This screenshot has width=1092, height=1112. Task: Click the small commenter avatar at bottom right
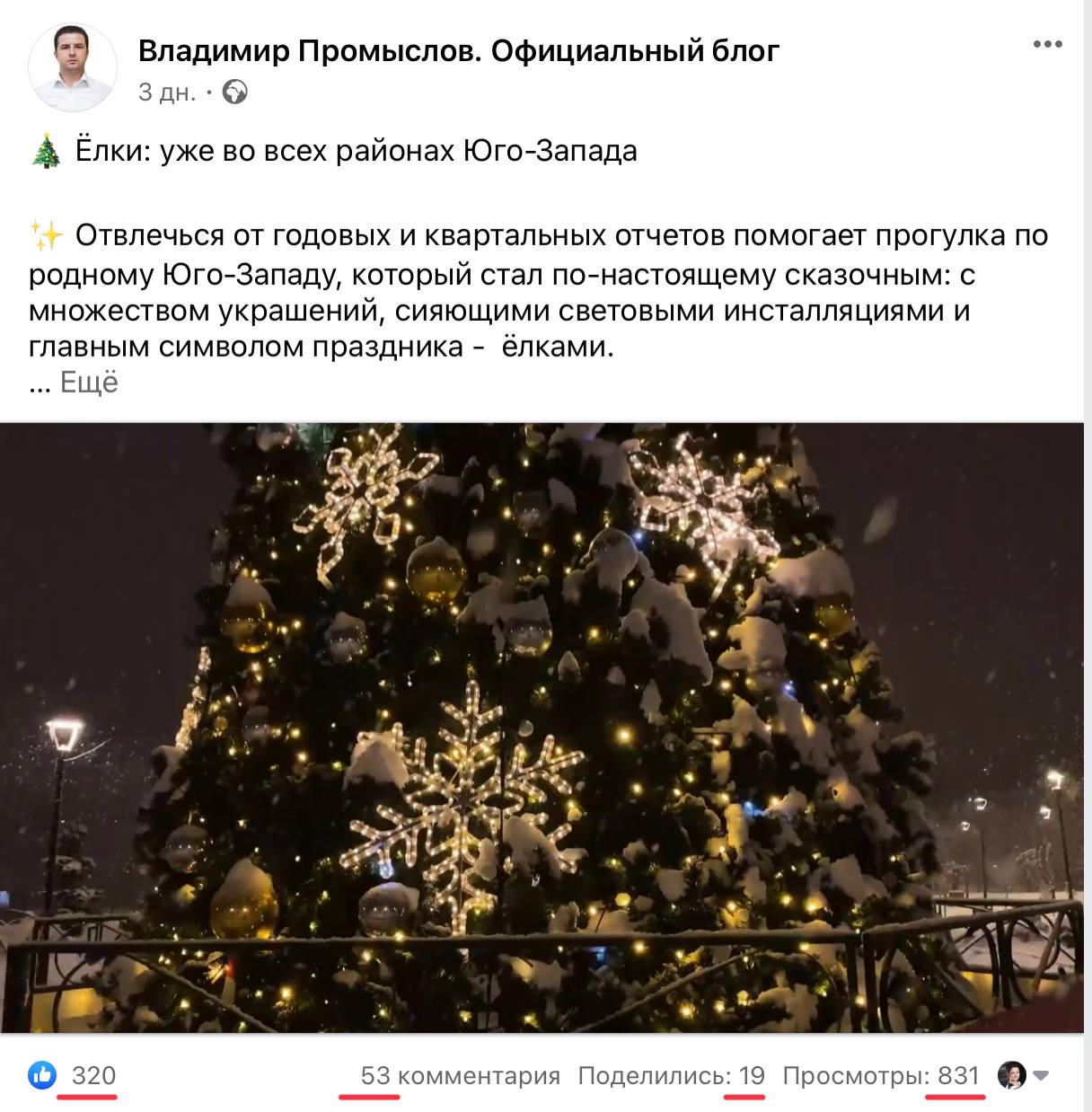point(1012,1075)
